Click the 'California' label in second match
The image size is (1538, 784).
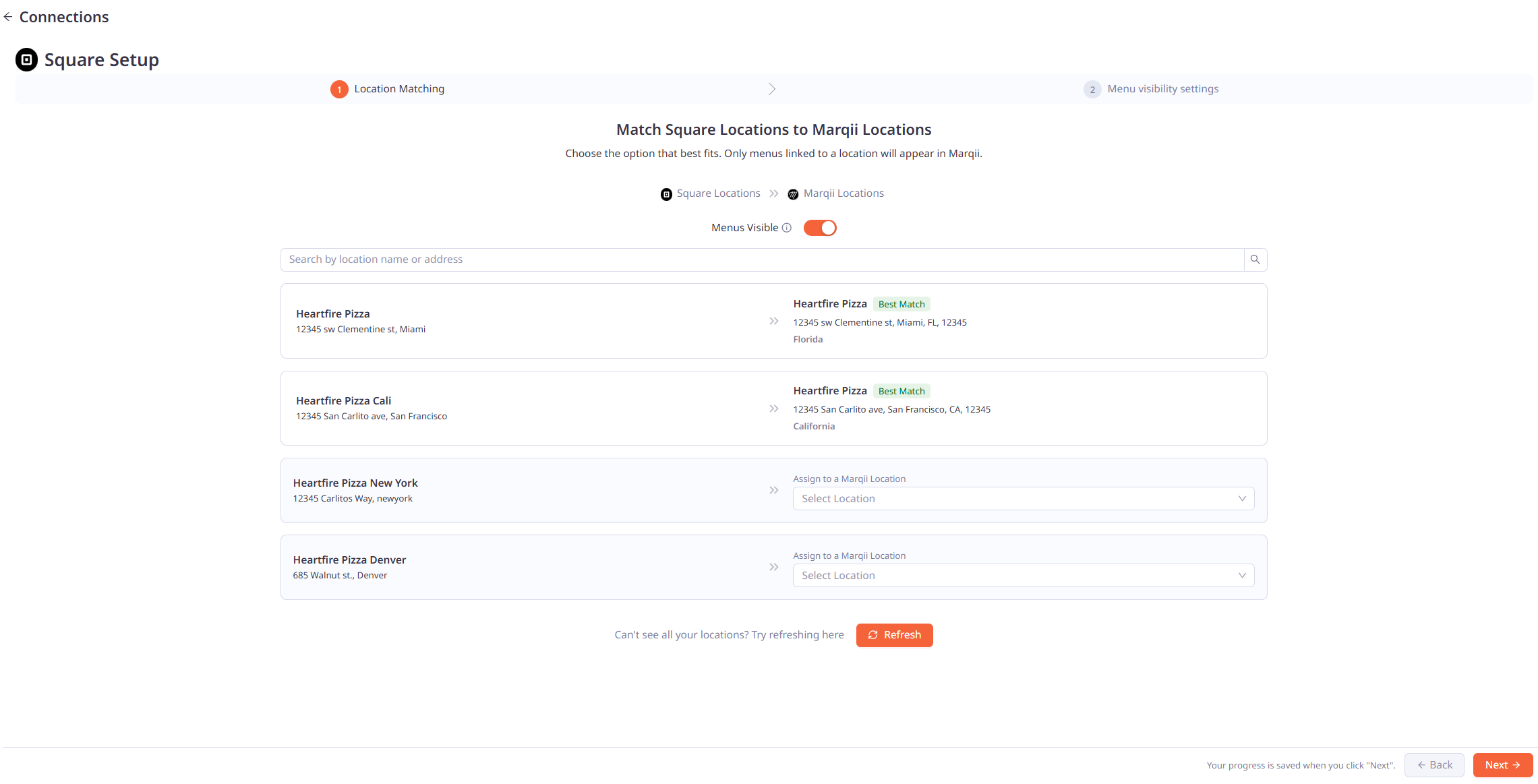(x=814, y=426)
